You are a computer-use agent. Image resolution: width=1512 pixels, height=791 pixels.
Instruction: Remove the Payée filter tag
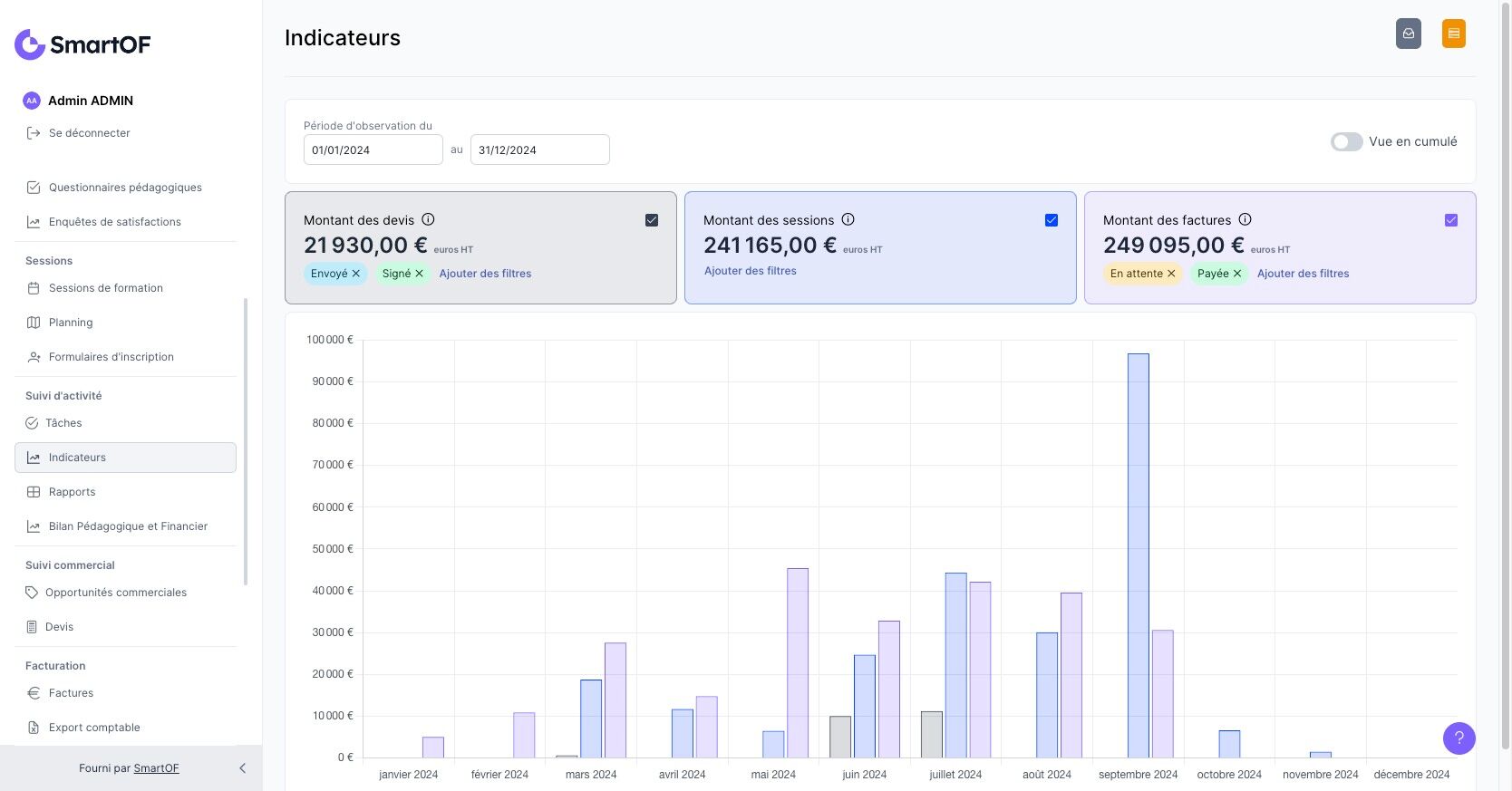[x=1237, y=274]
